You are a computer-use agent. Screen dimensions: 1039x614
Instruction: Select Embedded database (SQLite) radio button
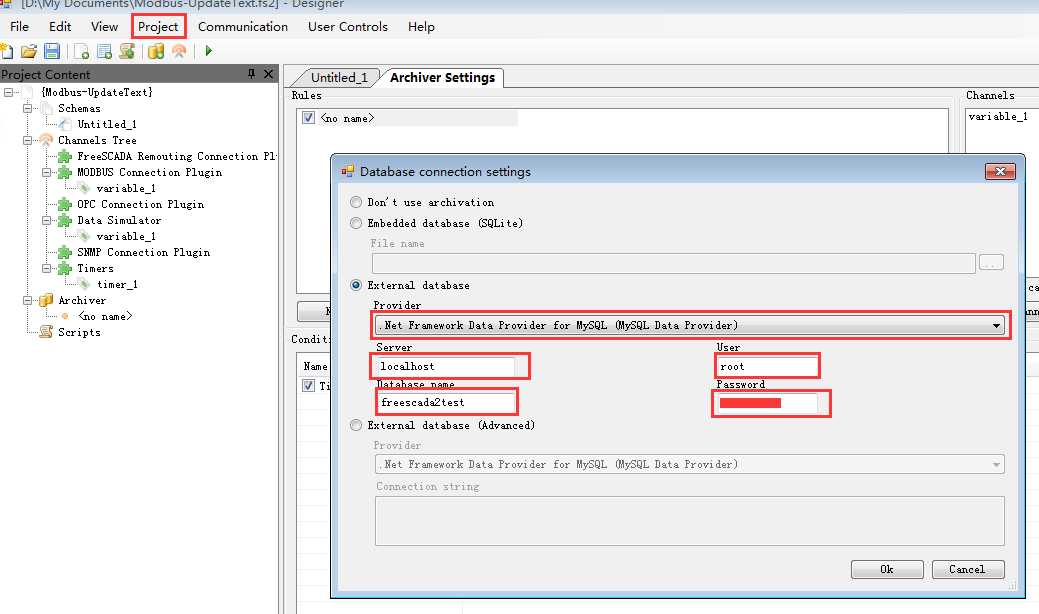pos(356,223)
